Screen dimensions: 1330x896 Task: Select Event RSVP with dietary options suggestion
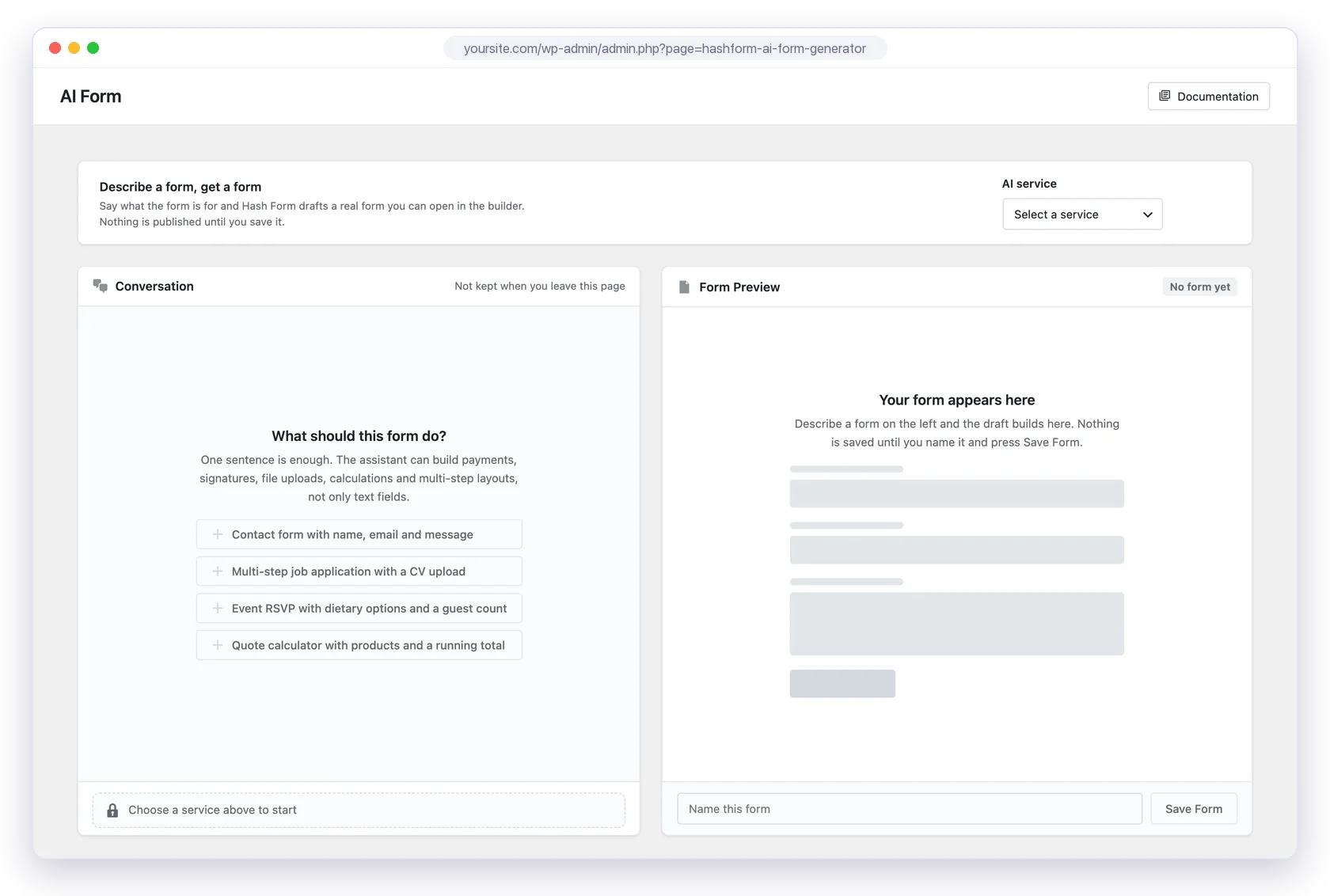[359, 608]
